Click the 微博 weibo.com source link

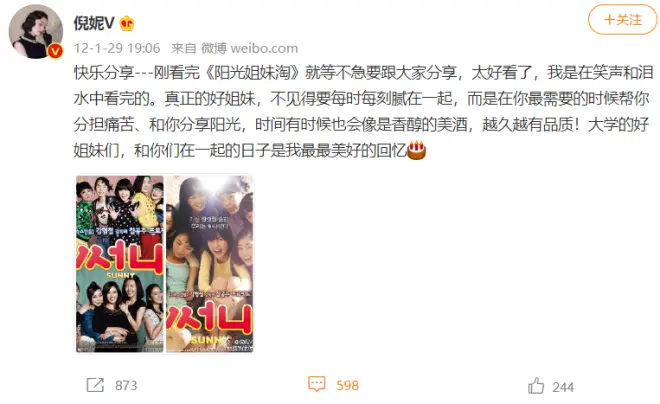[249, 48]
